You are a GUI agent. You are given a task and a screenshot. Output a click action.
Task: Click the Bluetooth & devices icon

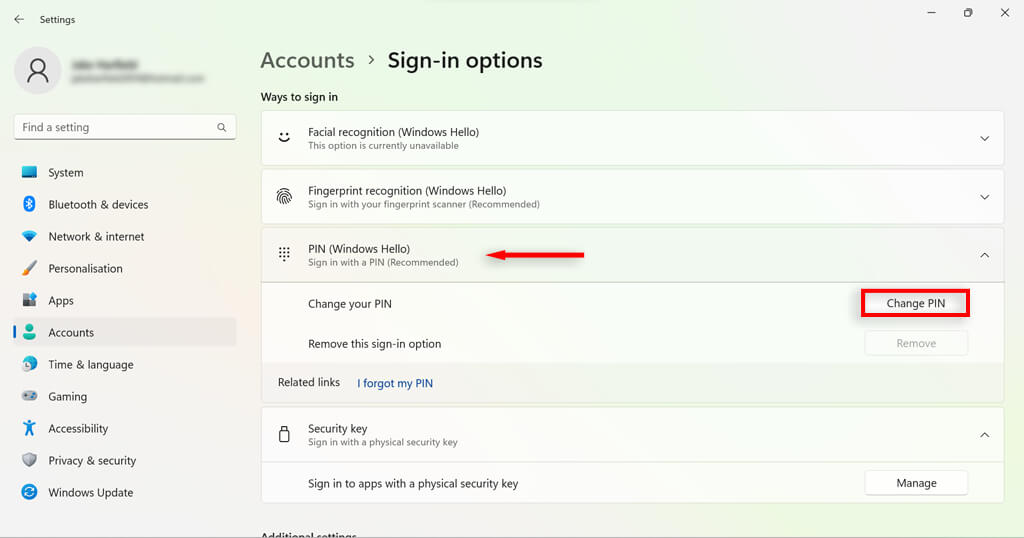pos(29,204)
